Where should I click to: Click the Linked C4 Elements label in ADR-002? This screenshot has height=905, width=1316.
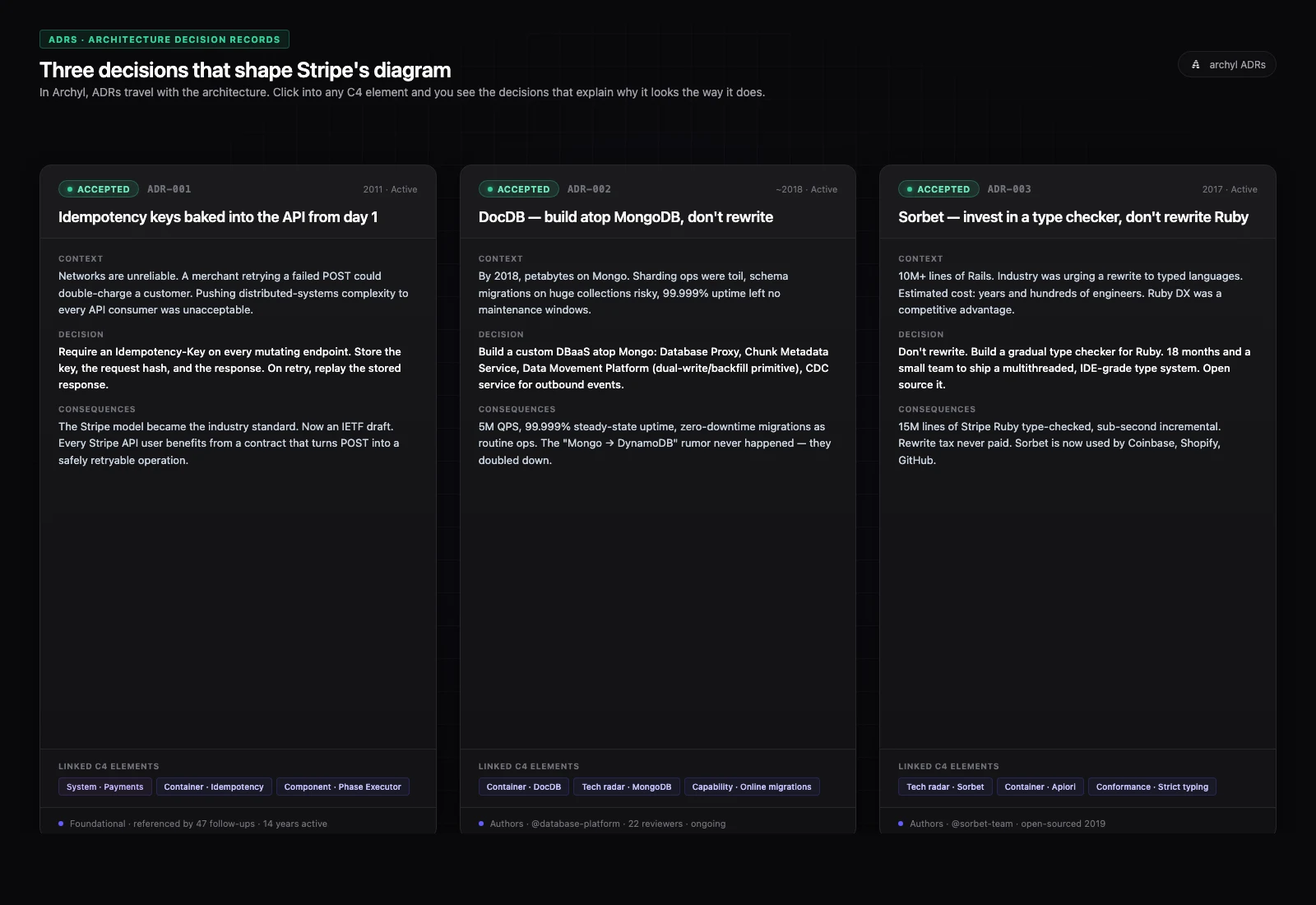(529, 767)
